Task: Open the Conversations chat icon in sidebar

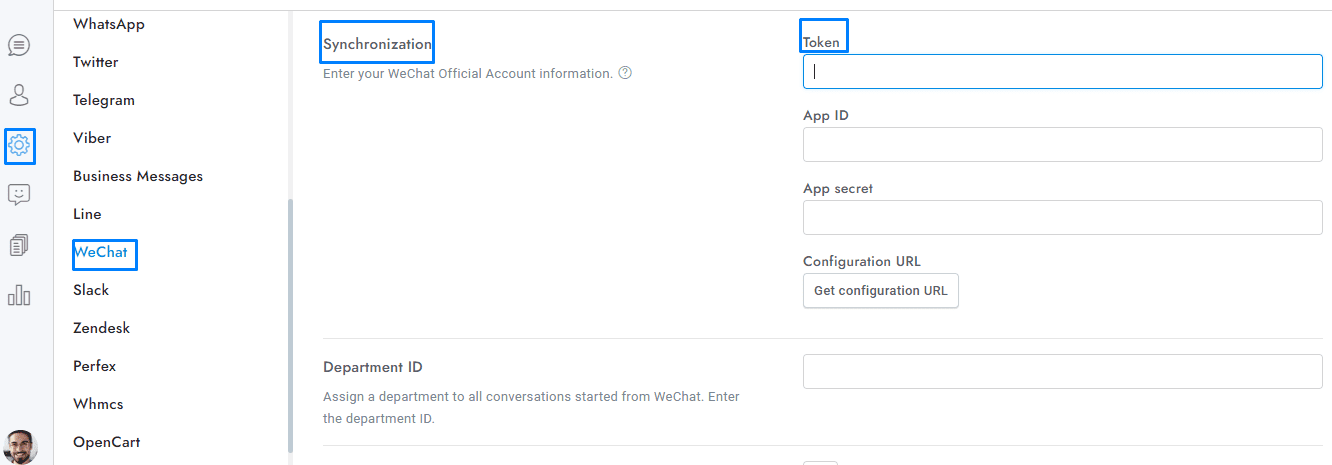Action: [19, 45]
